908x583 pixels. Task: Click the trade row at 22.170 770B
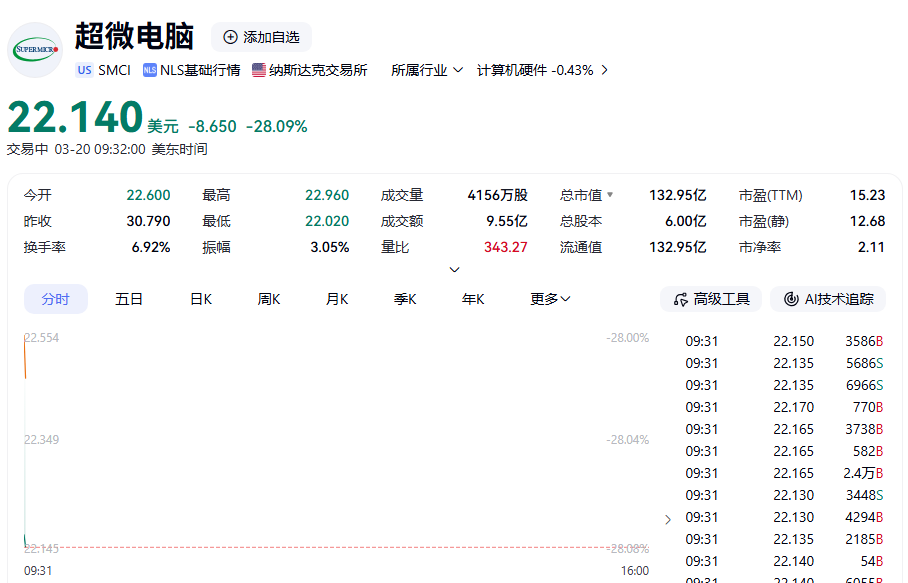point(784,407)
